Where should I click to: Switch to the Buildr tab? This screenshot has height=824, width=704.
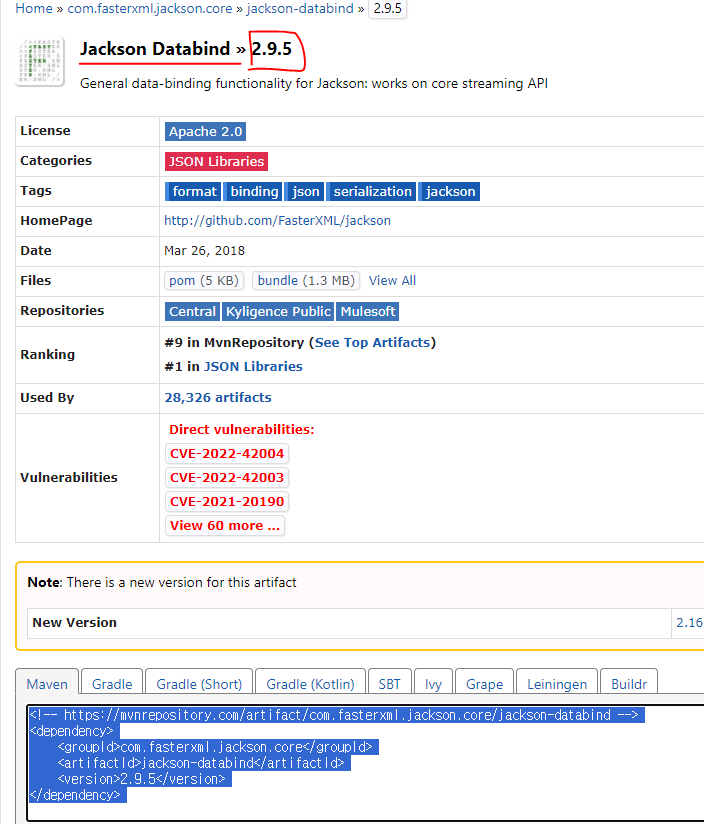coord(629,684)
